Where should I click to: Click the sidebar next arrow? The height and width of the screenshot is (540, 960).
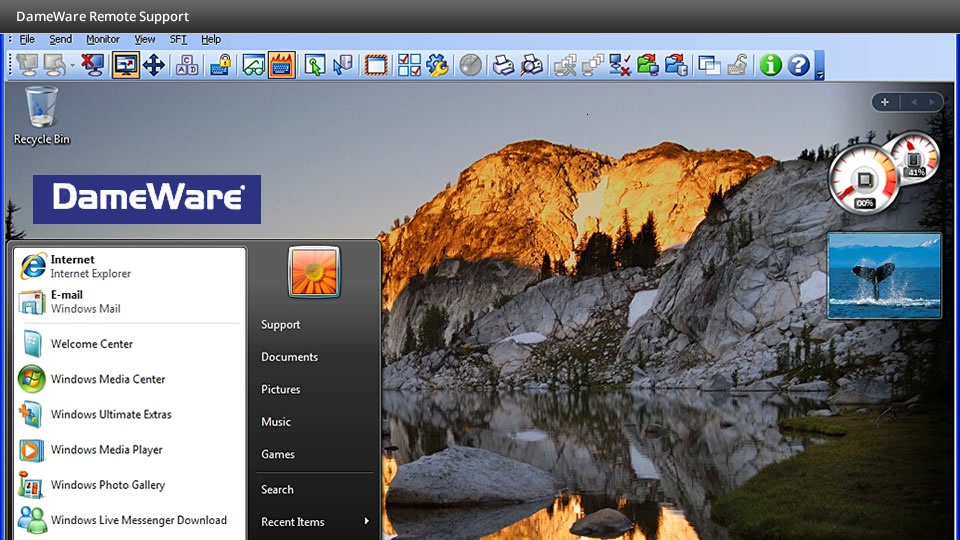coord(932,102)
